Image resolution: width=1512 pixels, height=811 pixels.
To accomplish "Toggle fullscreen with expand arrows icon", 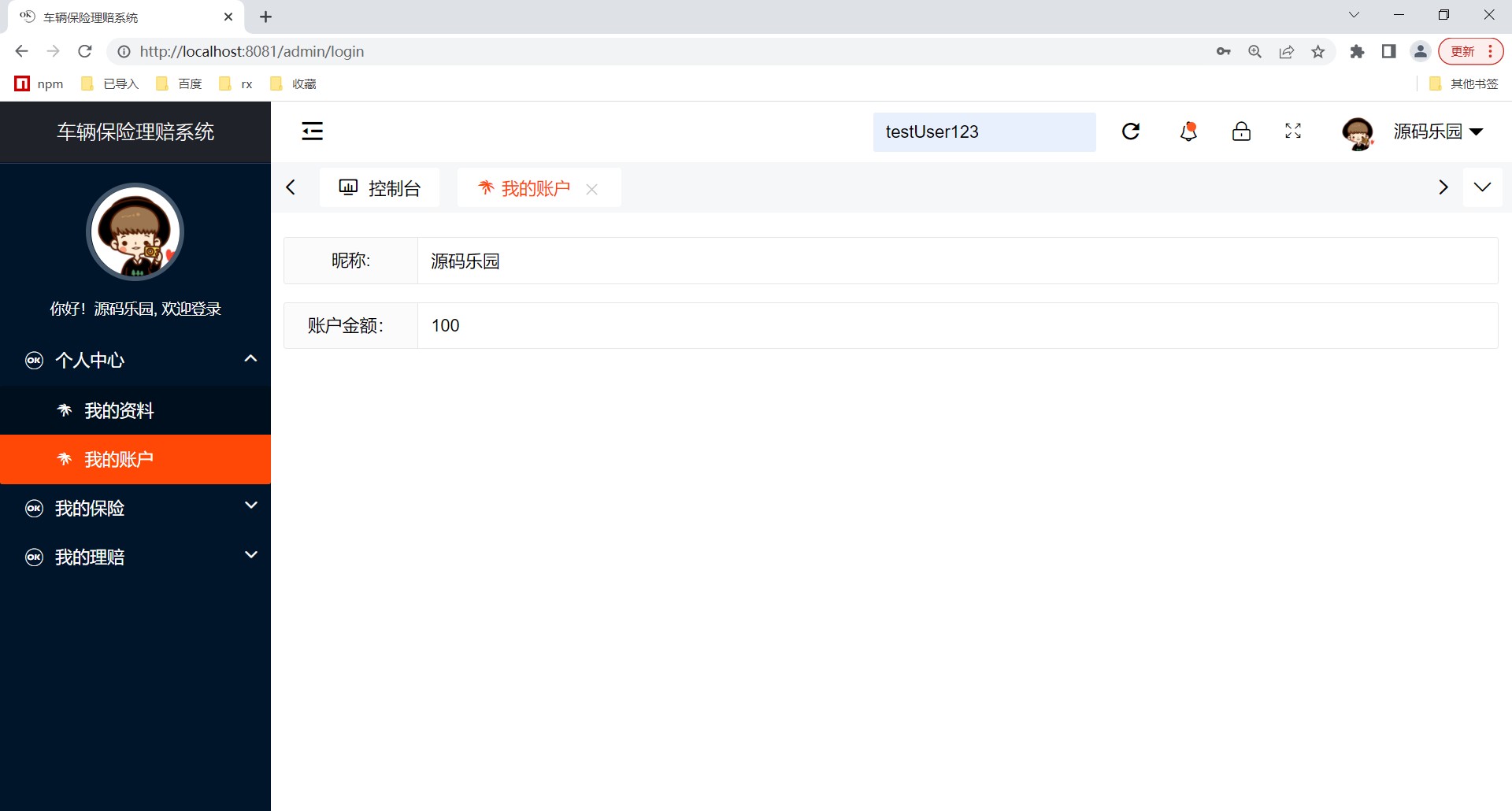I will click(x=1293, y=131).
